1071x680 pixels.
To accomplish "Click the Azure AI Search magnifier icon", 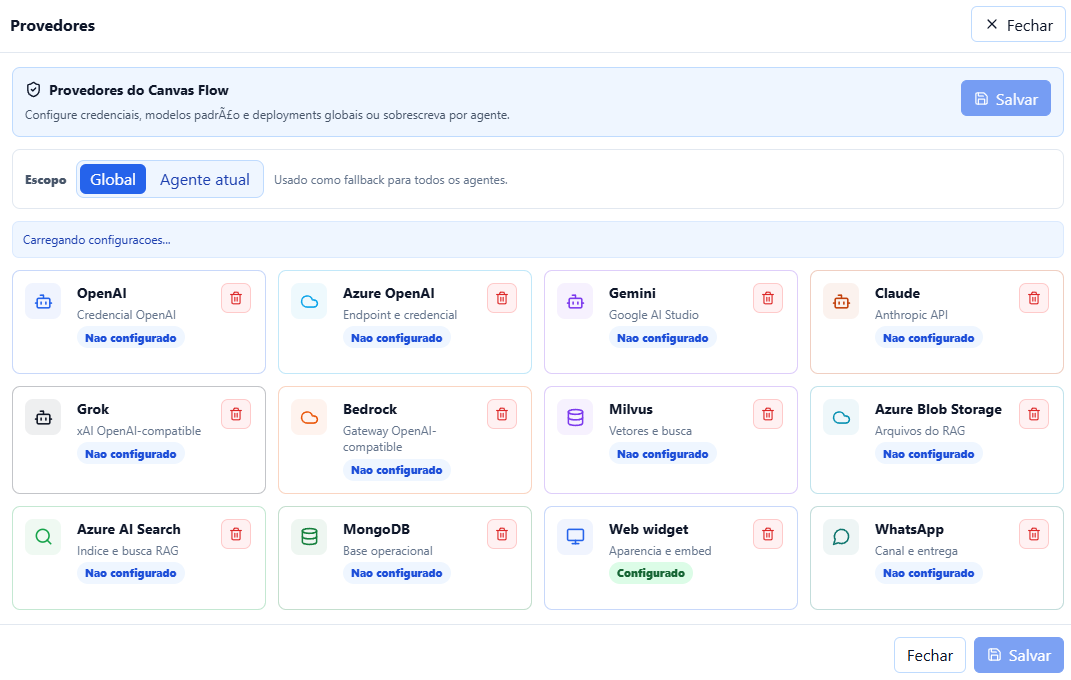I will click(43, 537).
